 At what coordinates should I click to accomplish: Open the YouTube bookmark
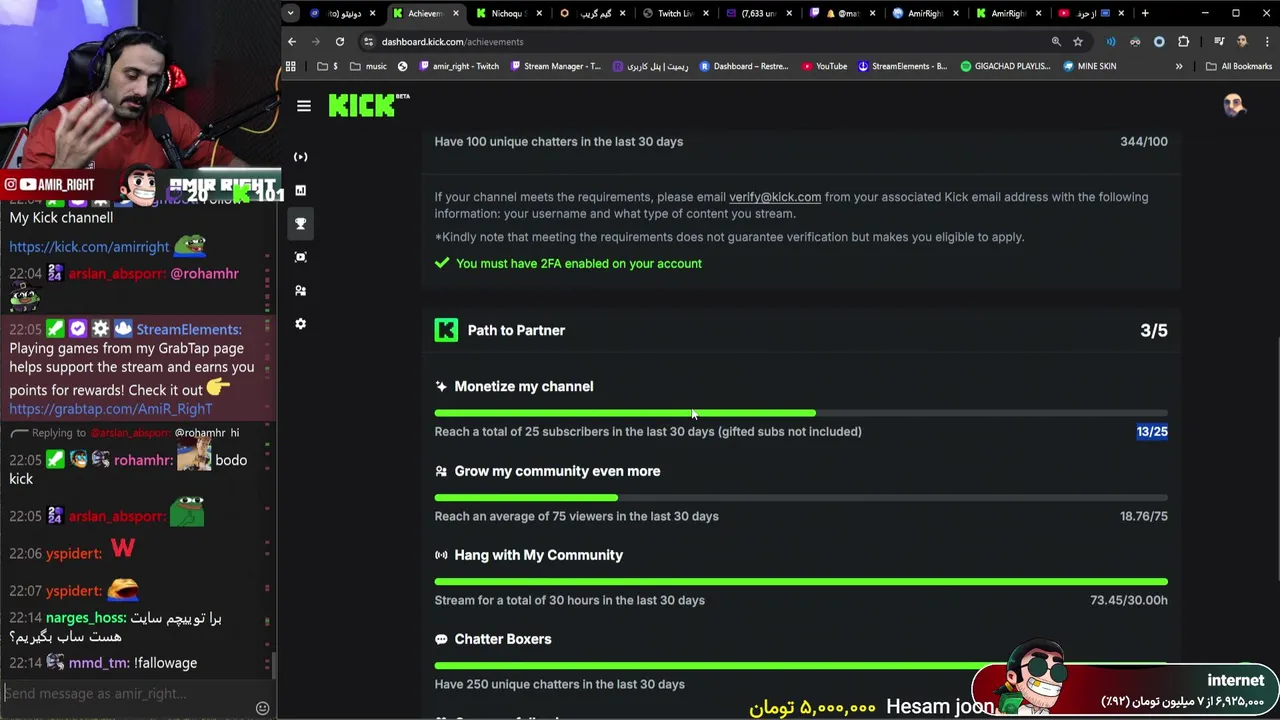tap(823, 66)
